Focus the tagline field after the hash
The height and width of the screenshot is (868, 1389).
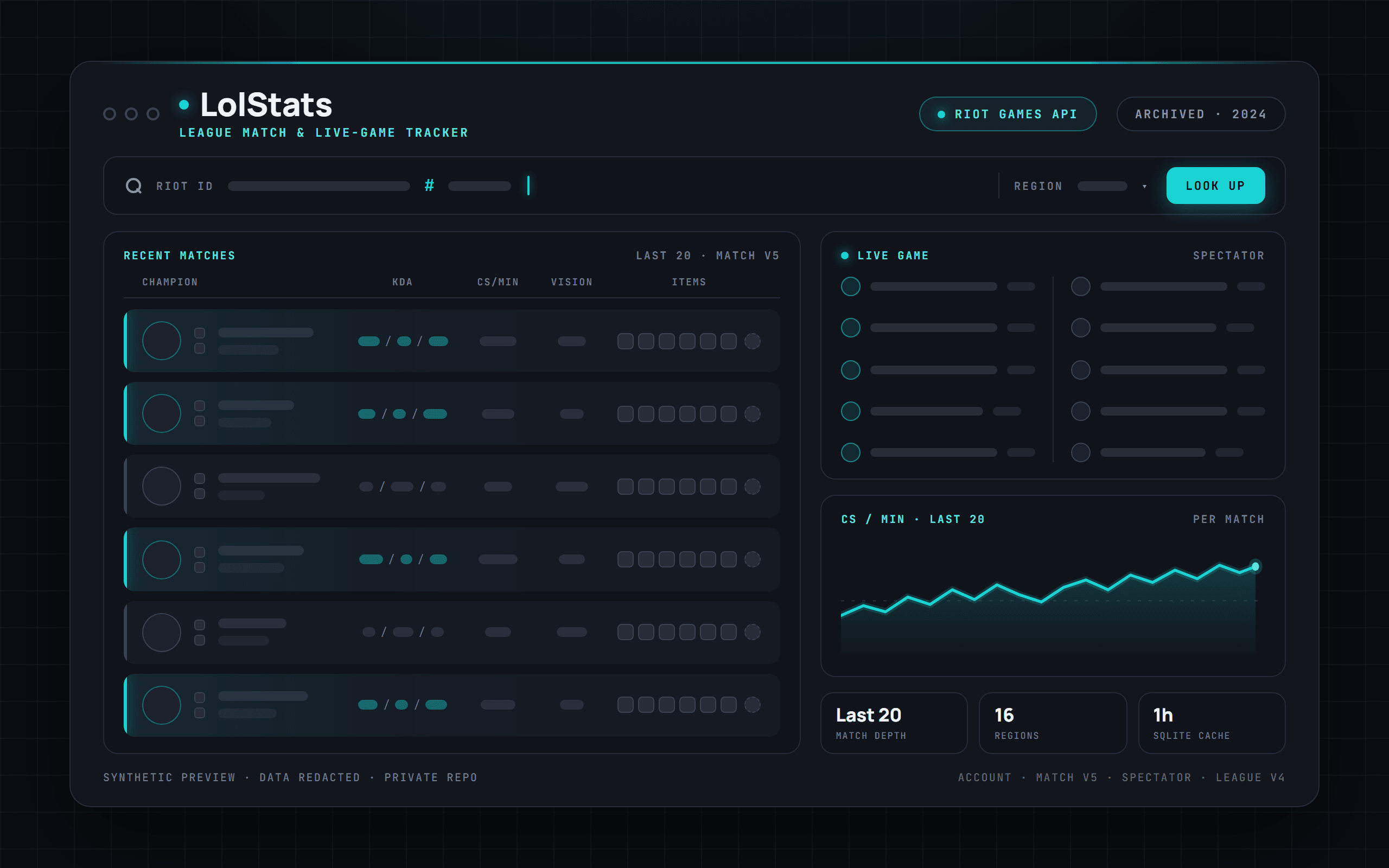tap(479, 186)
